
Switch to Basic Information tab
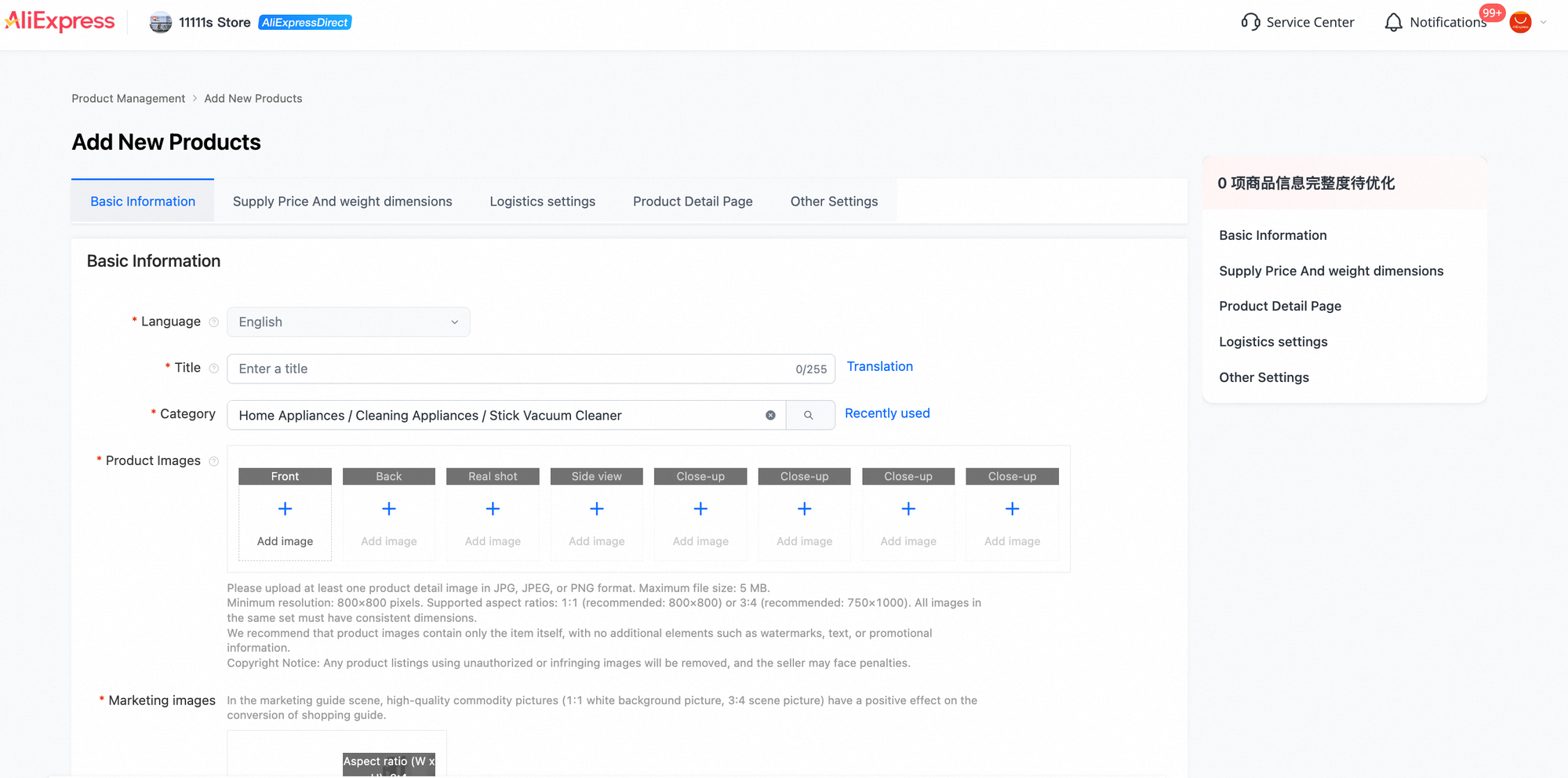(x=143, y=202)
